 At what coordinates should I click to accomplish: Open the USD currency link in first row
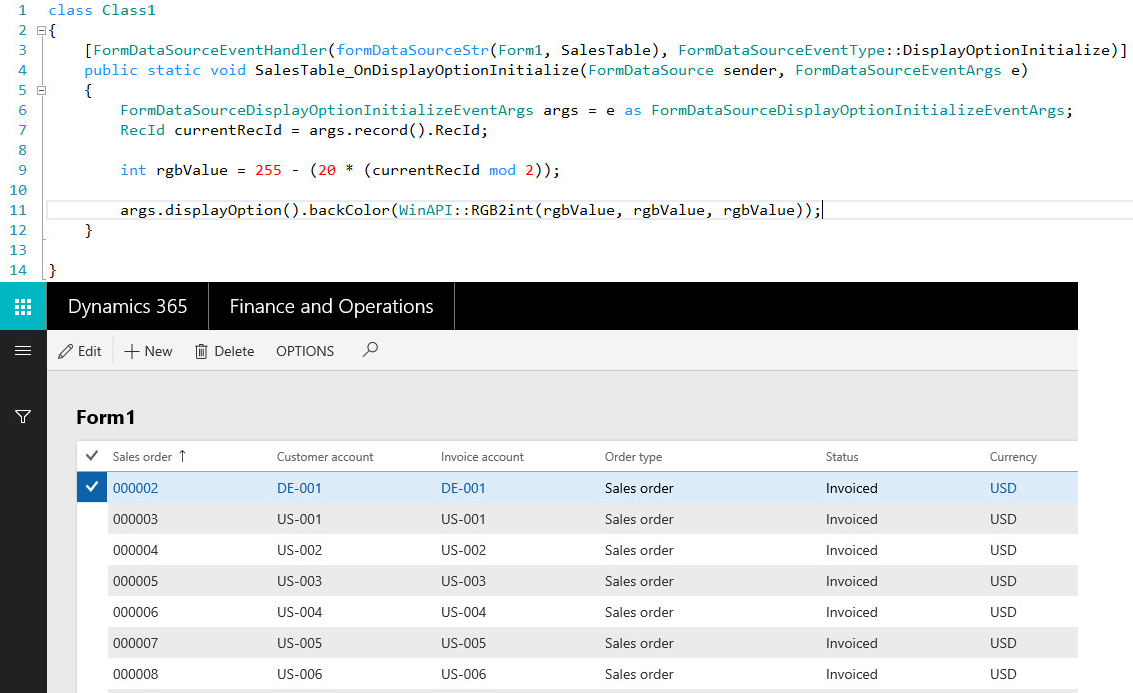click(x=1003, y=488)
